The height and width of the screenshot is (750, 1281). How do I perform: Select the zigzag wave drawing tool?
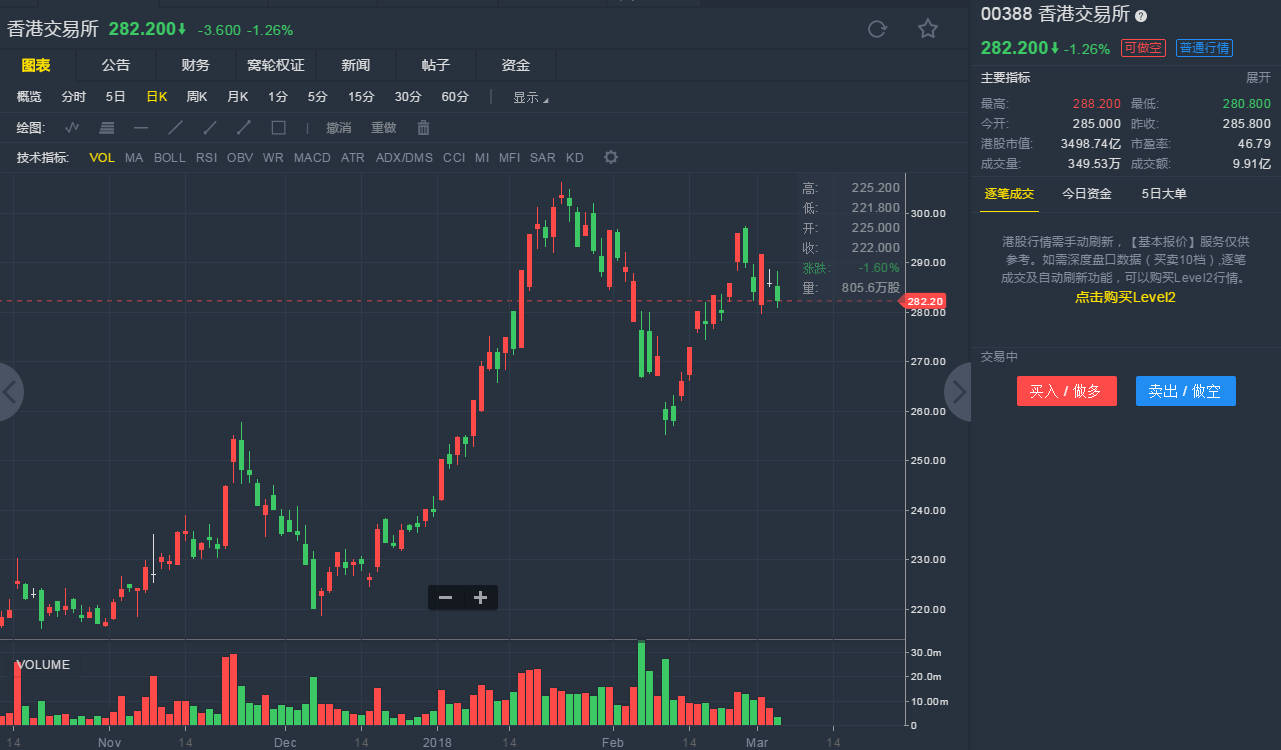(72, 127)
